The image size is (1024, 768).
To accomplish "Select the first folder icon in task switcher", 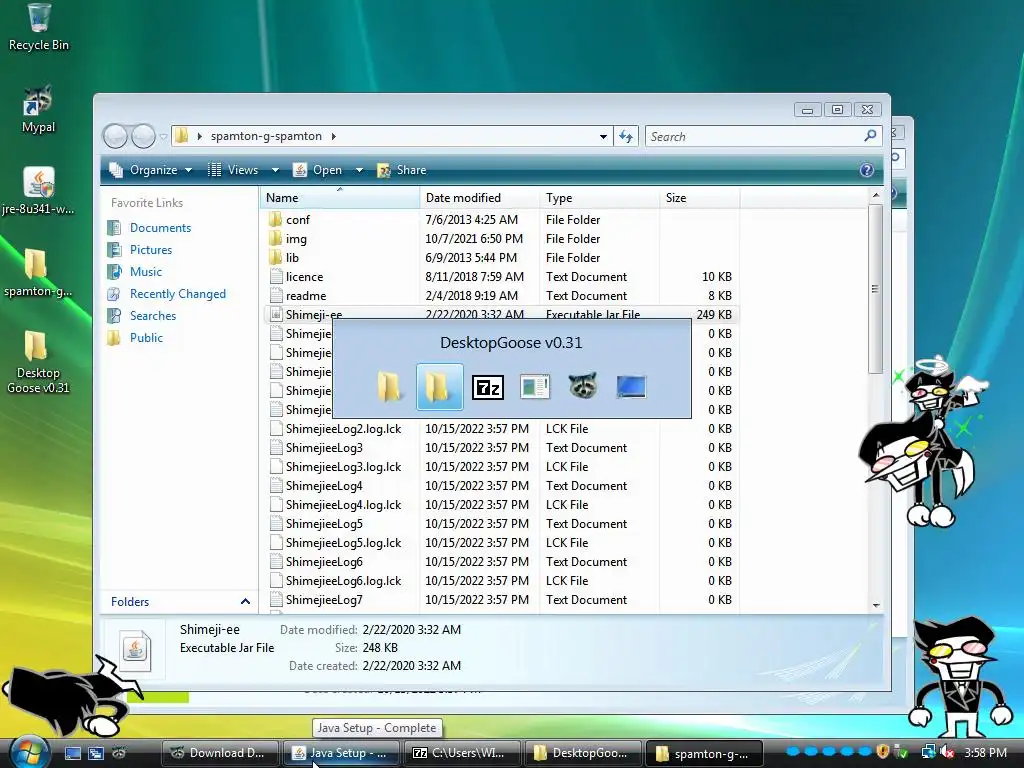I will (391, 387).
